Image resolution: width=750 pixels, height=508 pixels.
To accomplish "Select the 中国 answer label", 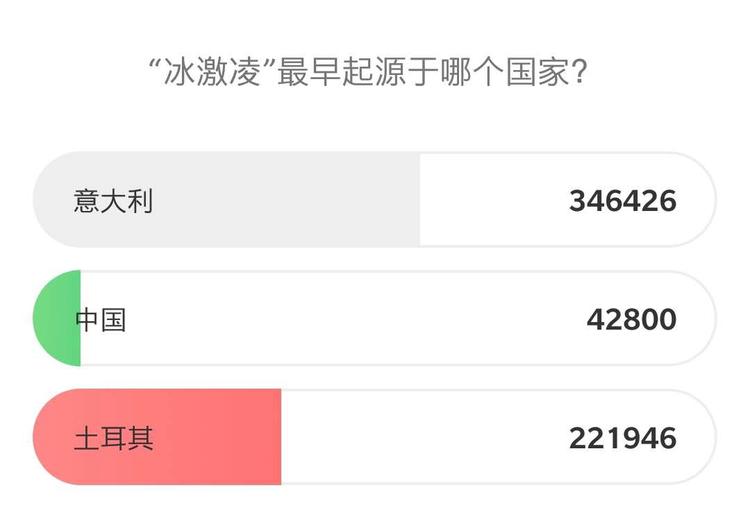I will 101,320.
